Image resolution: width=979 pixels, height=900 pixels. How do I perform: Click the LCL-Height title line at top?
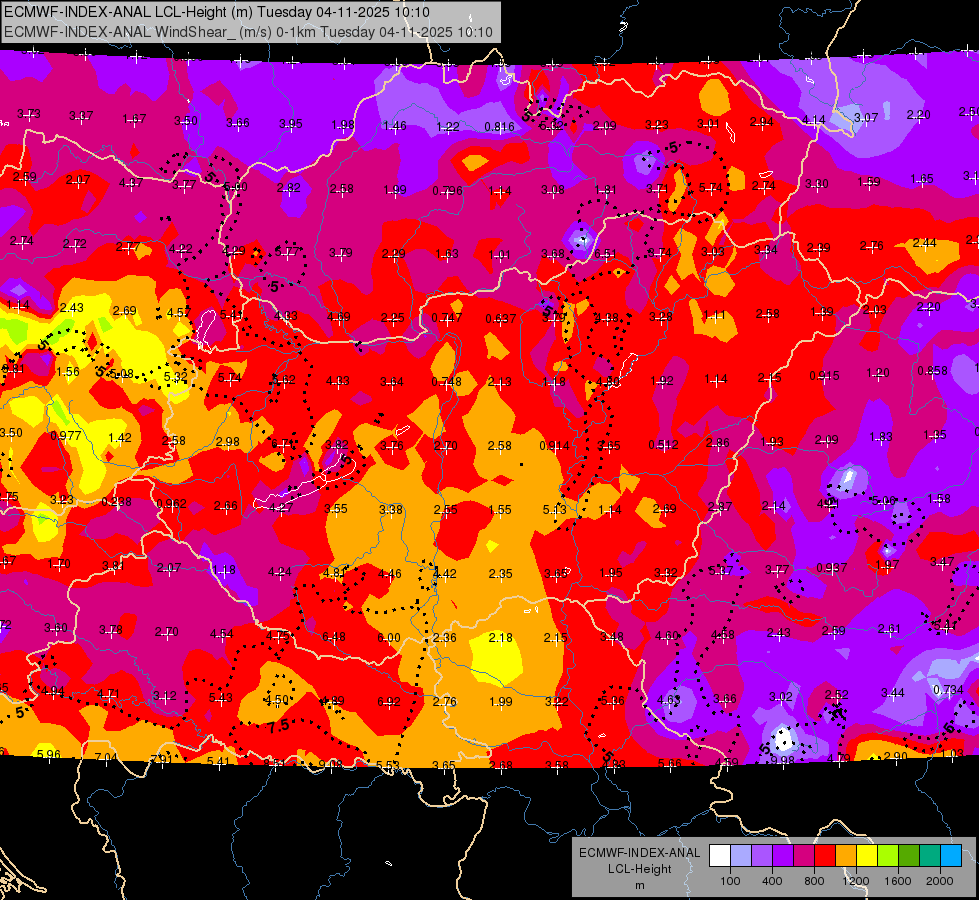(217, 12)
